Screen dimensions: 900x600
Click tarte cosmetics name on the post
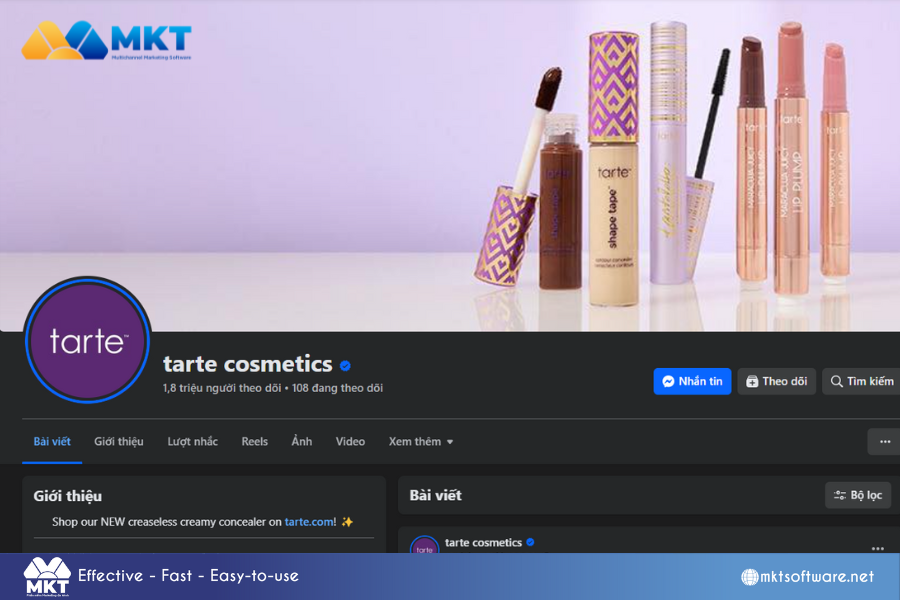[483, 543]
